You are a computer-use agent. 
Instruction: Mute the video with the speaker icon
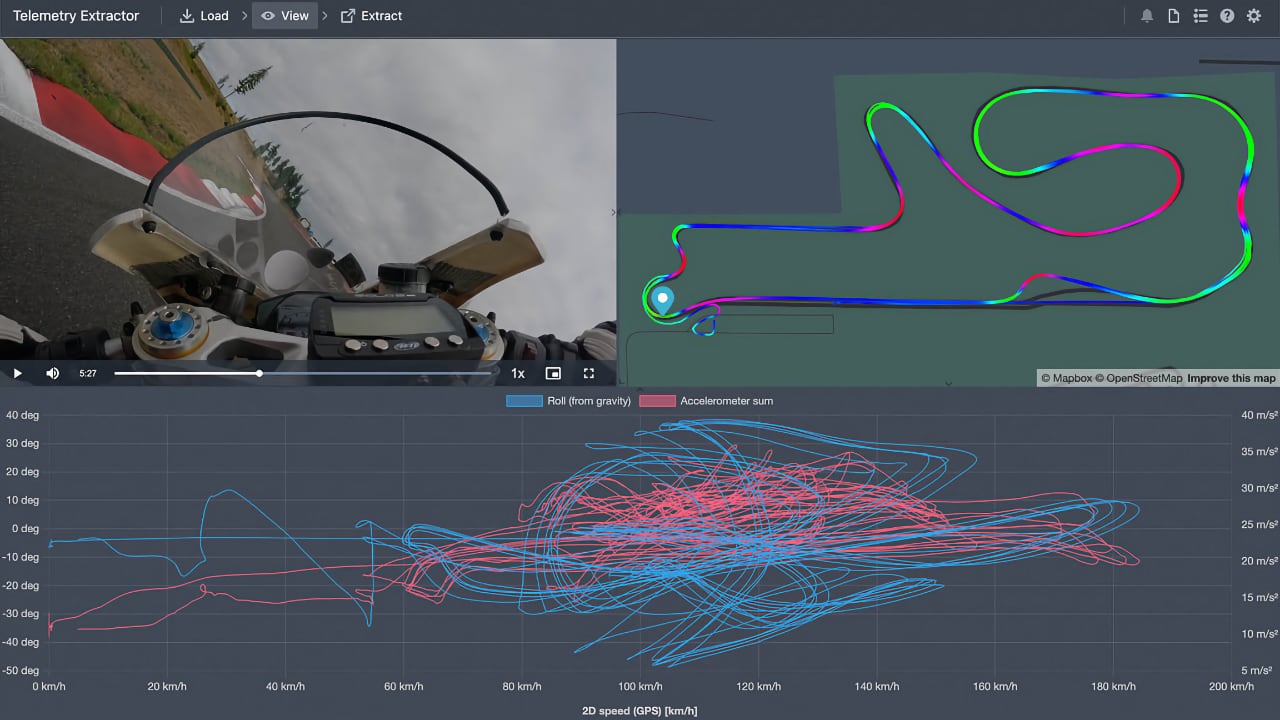pos(52,373)
